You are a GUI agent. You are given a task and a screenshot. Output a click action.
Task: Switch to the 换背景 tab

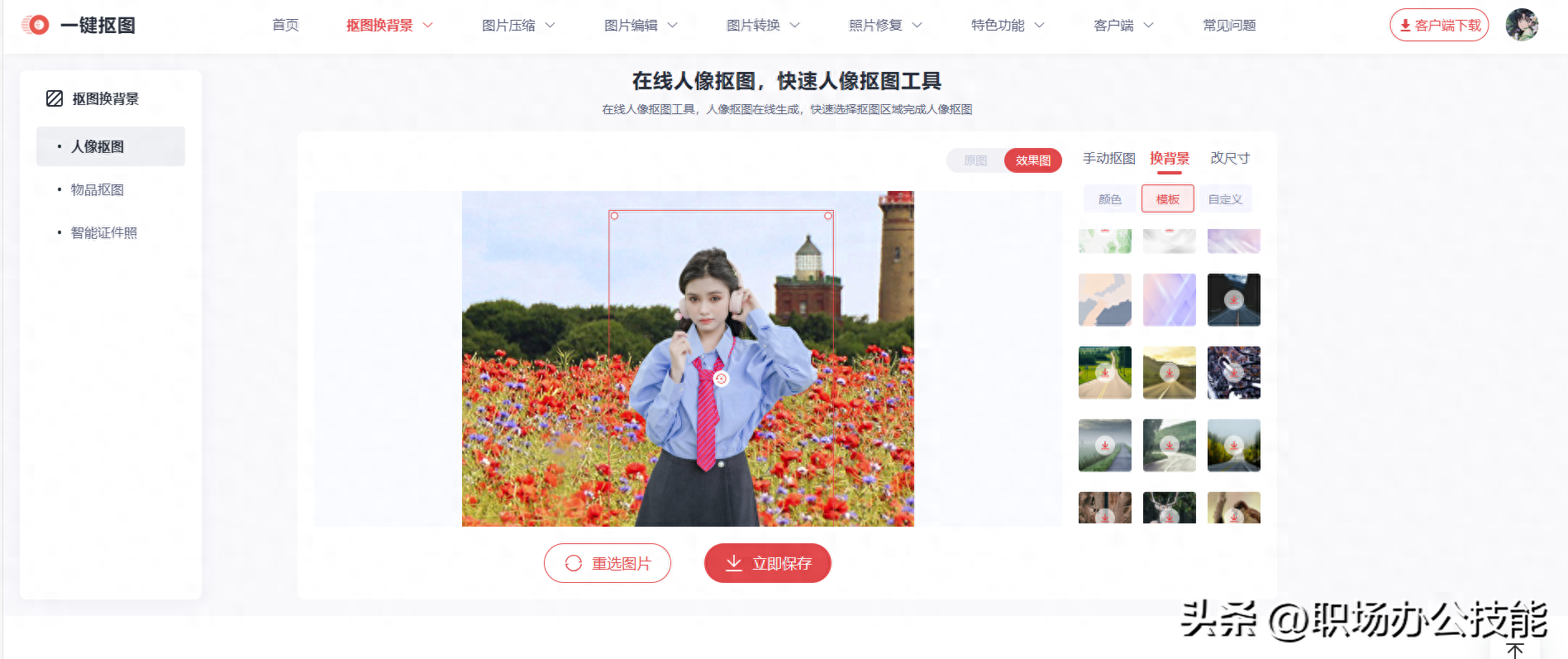click(1170, 158)
